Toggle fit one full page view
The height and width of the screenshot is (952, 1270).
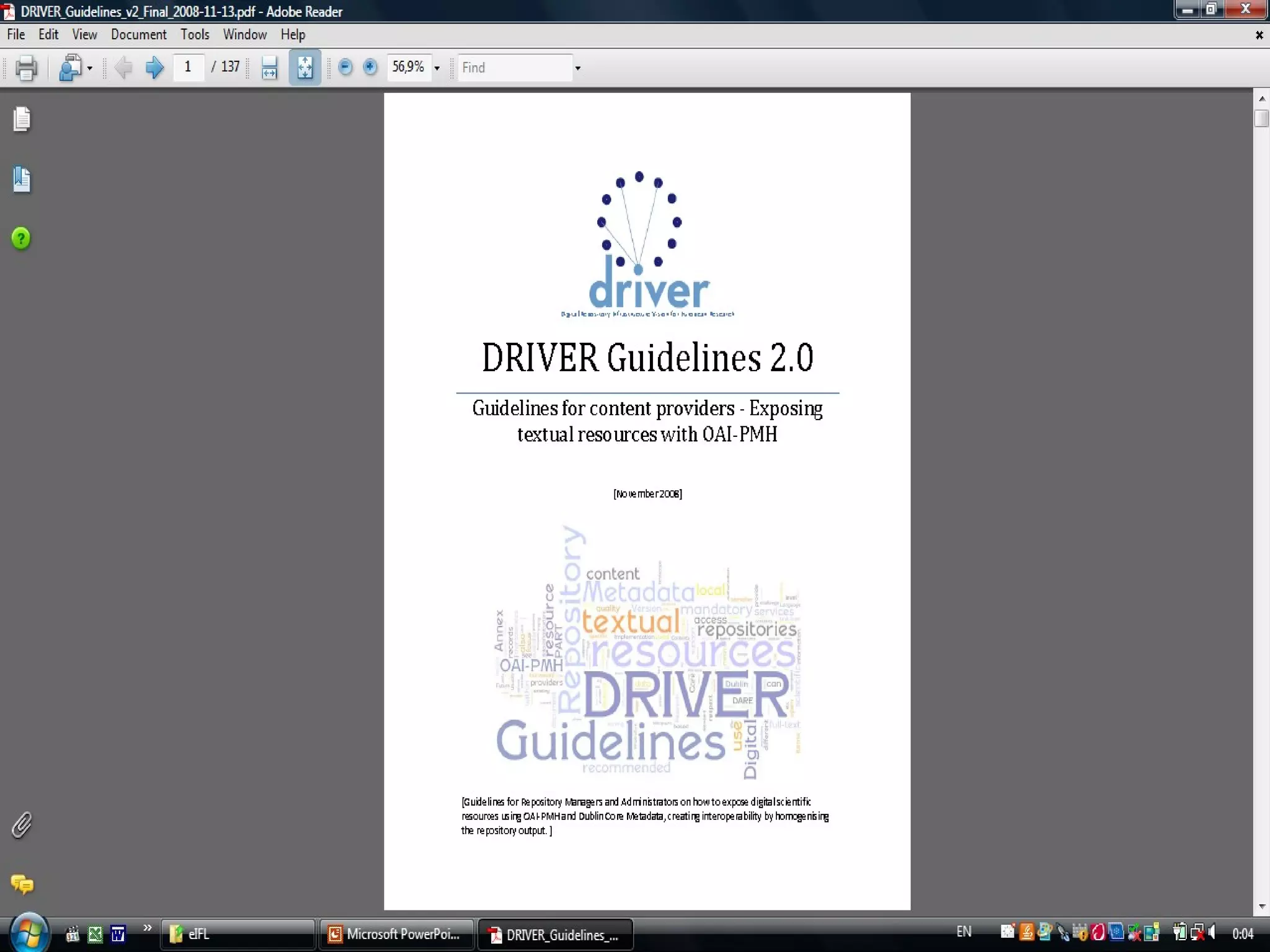304,68
